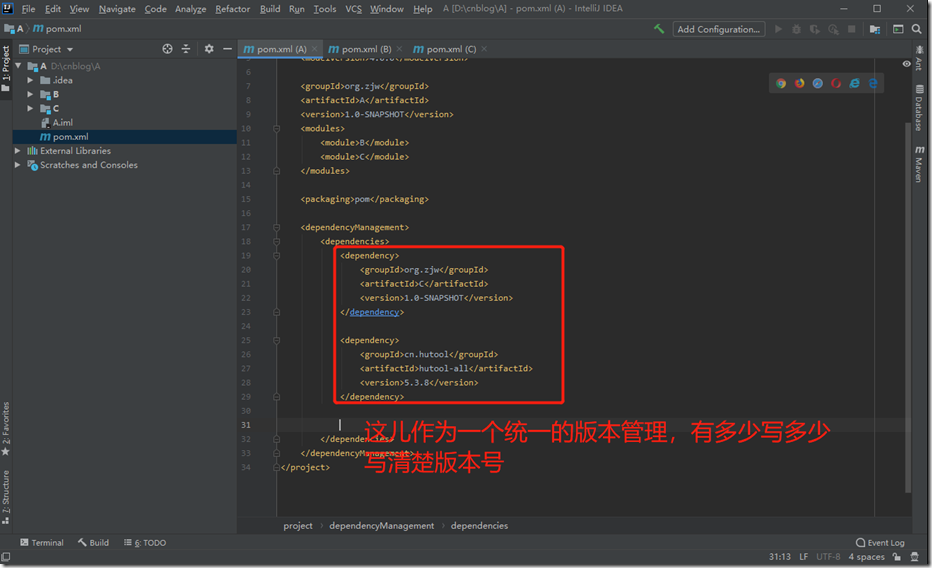932x568 pixels.
Task: Open Search Everywhere magnifier icon
Action: [917, 29]
